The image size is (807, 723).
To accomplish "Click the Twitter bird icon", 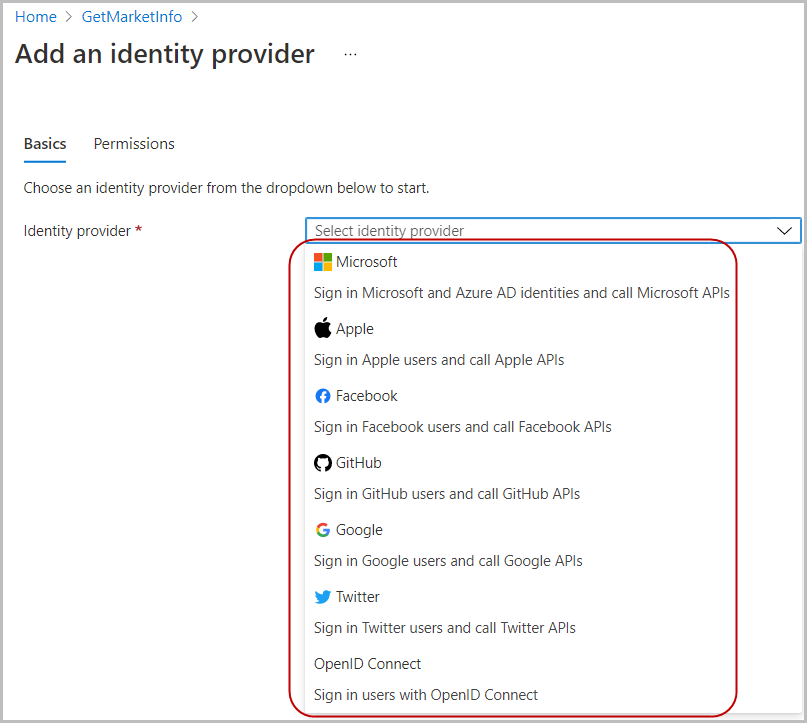I will point(322,597).
